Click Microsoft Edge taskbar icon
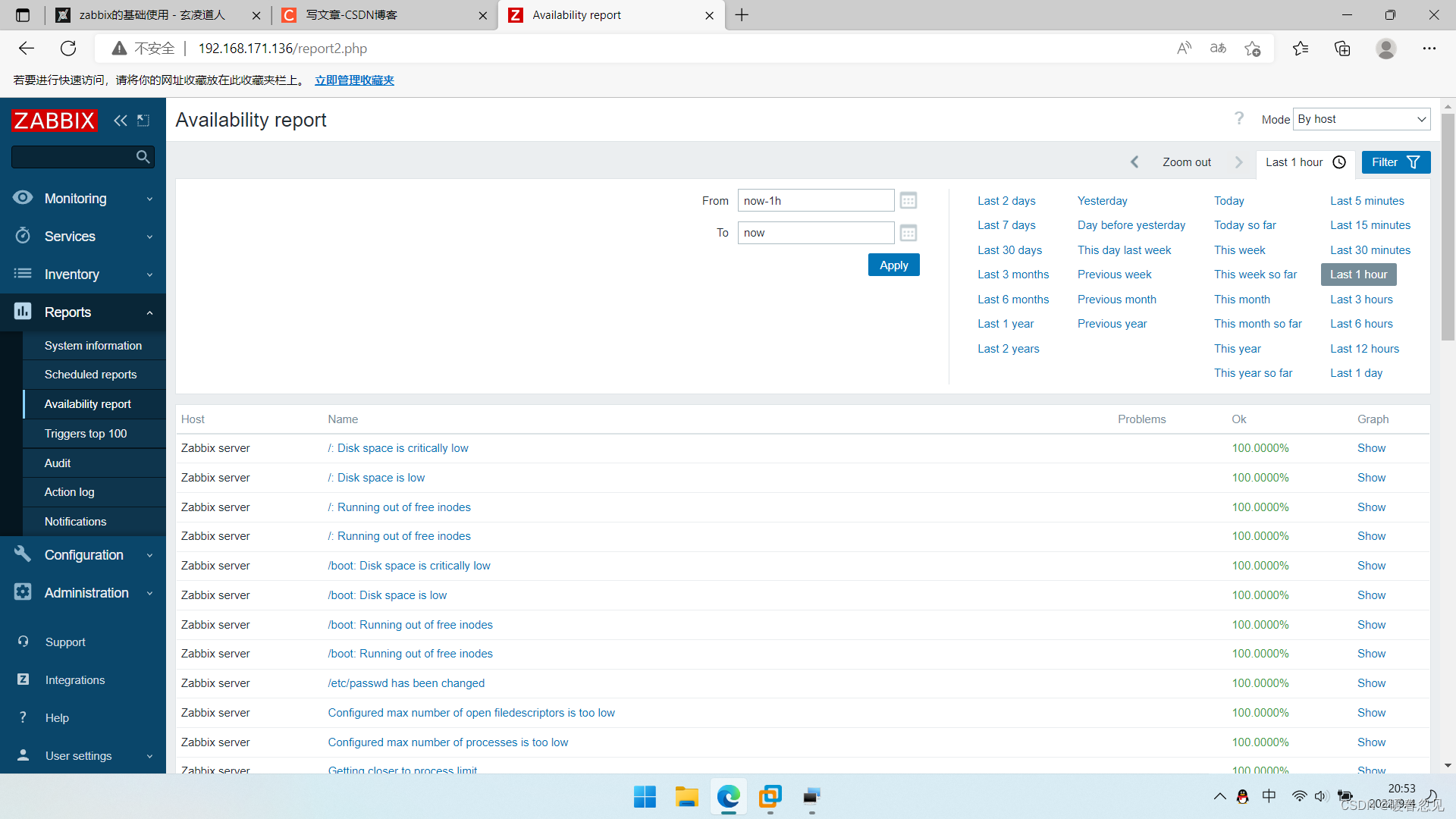 pos(729,796)
